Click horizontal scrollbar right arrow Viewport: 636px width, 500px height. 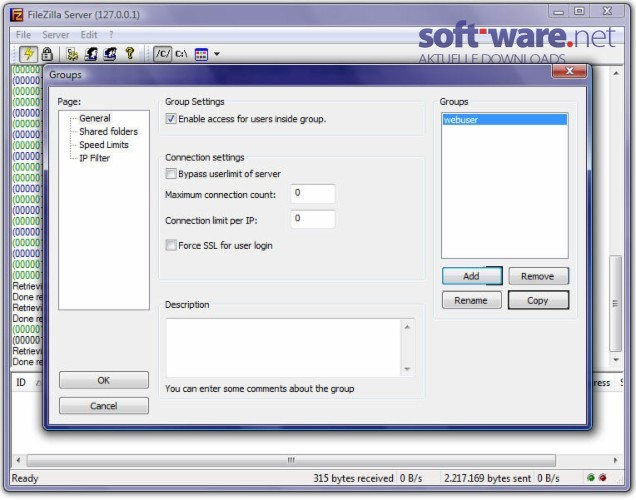coord(615,460)
